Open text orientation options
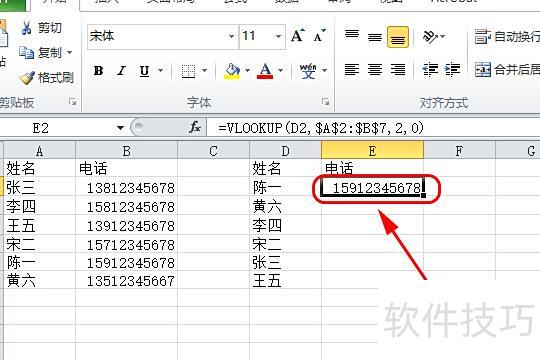 [433, 36]
